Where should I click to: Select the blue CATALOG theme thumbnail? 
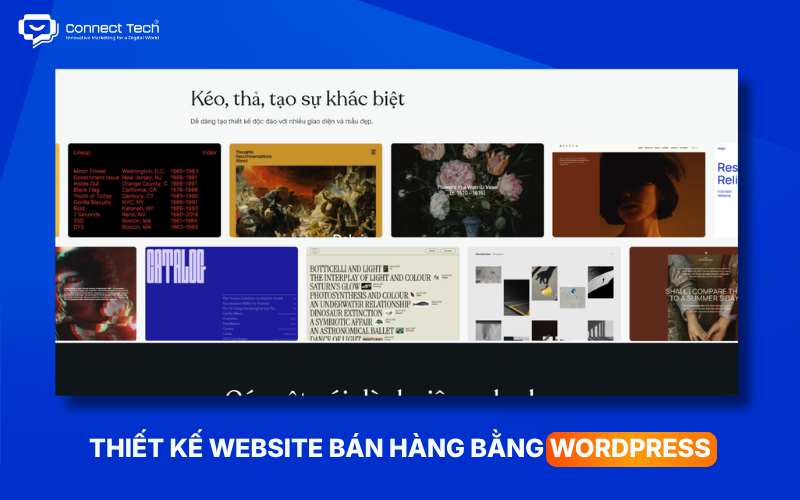221,294
